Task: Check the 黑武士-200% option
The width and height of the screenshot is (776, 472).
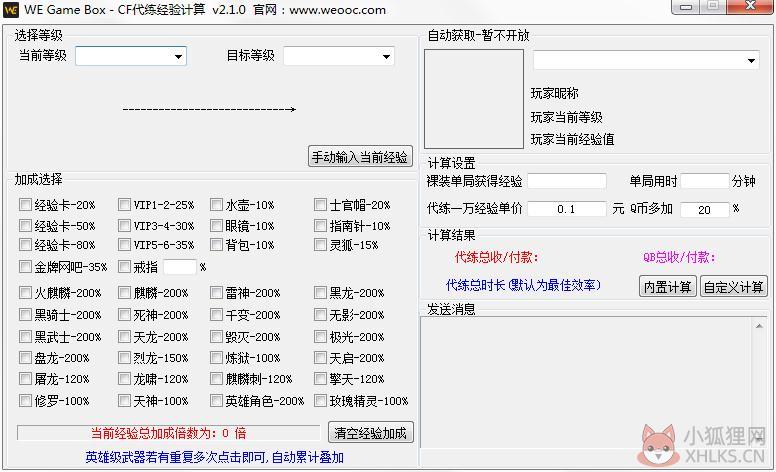Action: point(25,336)
